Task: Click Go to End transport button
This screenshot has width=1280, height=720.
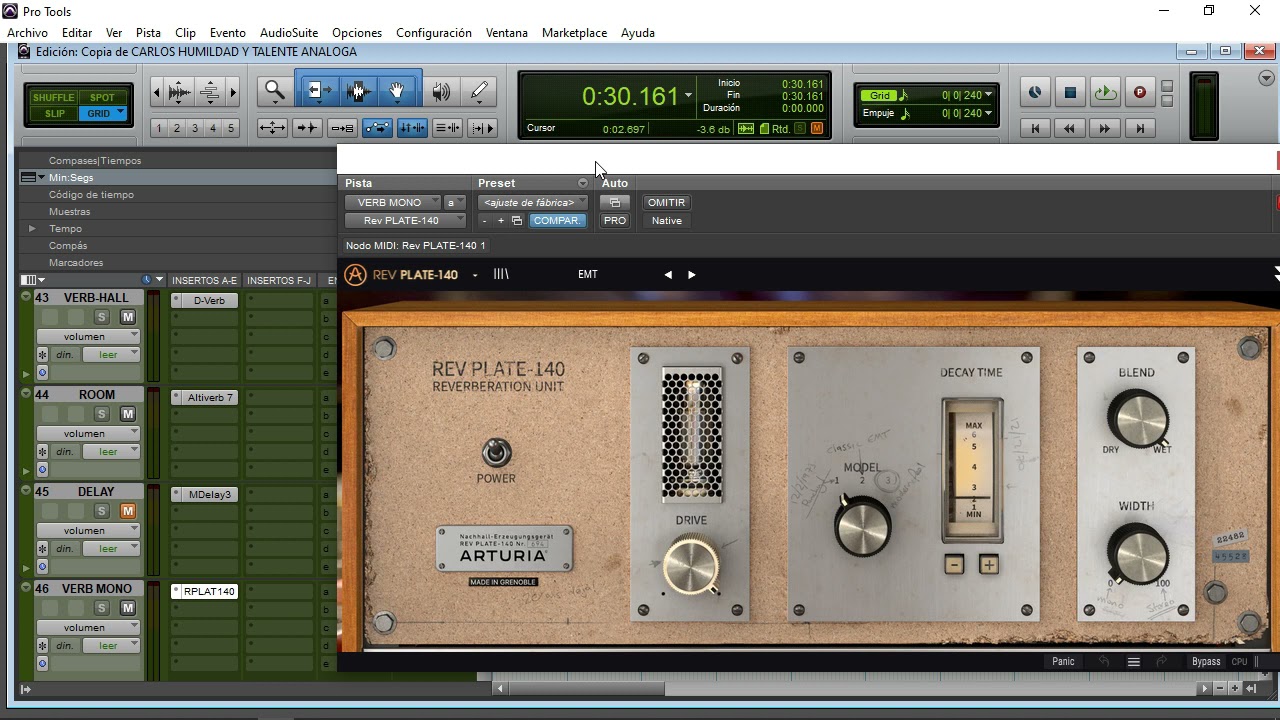Action: [x=1140, y=128]
